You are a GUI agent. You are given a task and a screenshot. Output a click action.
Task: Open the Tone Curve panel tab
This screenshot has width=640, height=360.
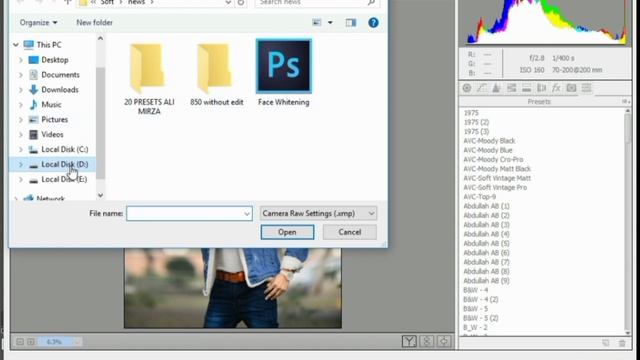482,88
